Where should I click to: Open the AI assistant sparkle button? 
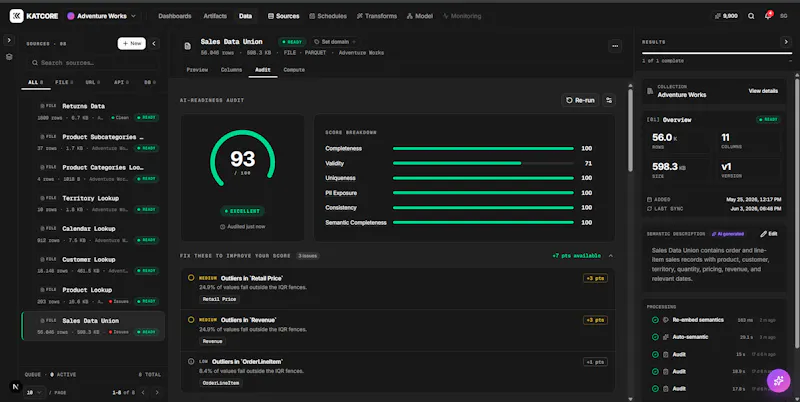[779, 381]
